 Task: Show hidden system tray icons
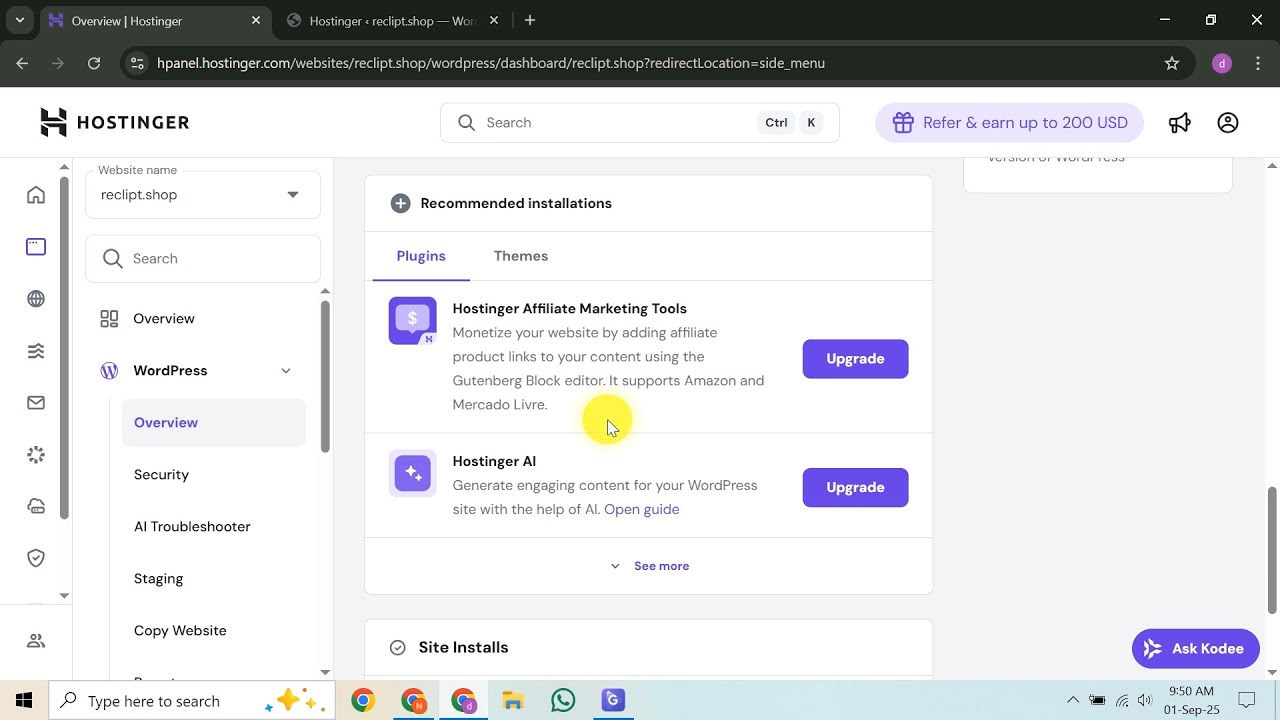pos(1073,701)
